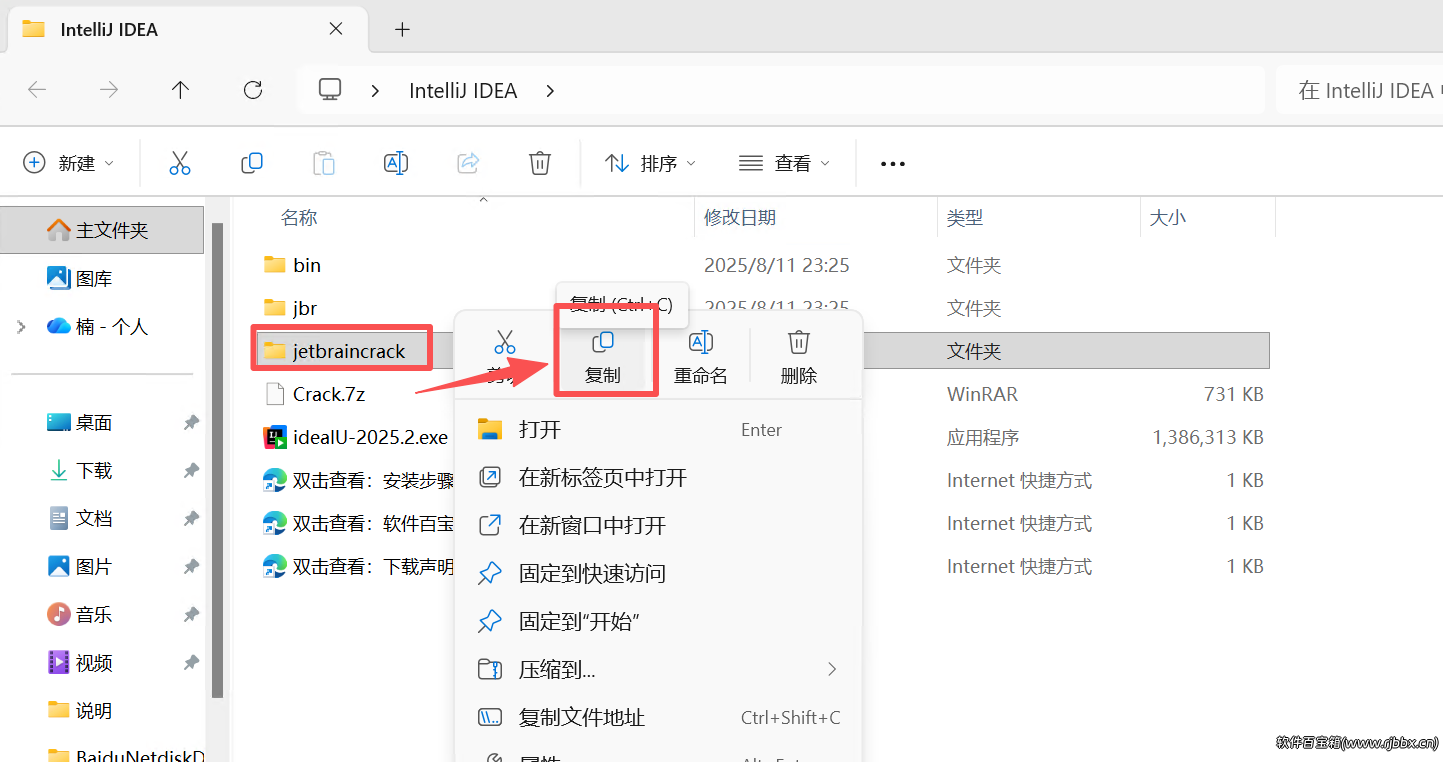
Task: Click the Delete trash icon in the toolbar
Action: coord(540,163)
